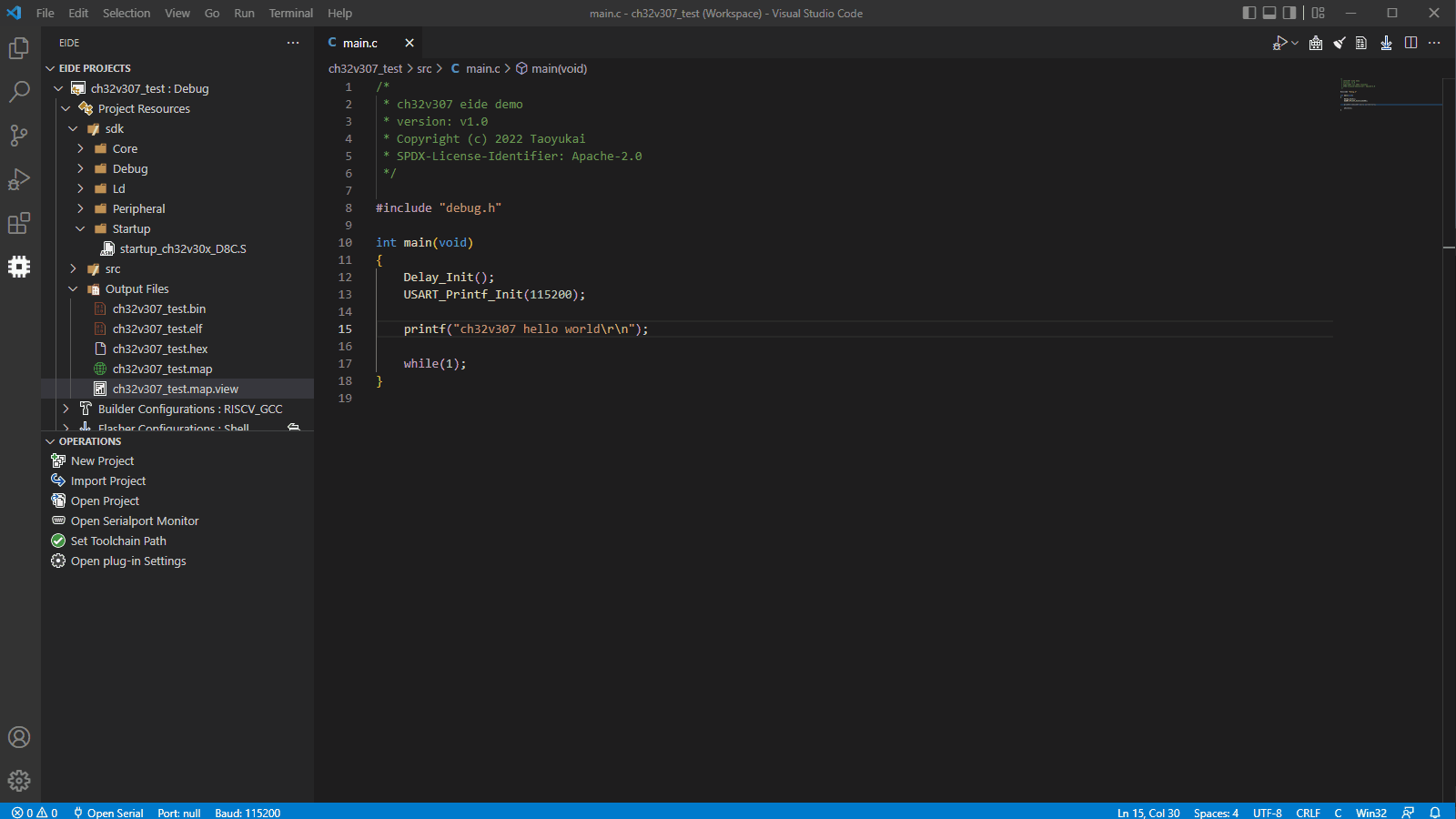Screen dimensions: 1456x819
Task: Open Run and Debug view
Action: pos(19,179)
